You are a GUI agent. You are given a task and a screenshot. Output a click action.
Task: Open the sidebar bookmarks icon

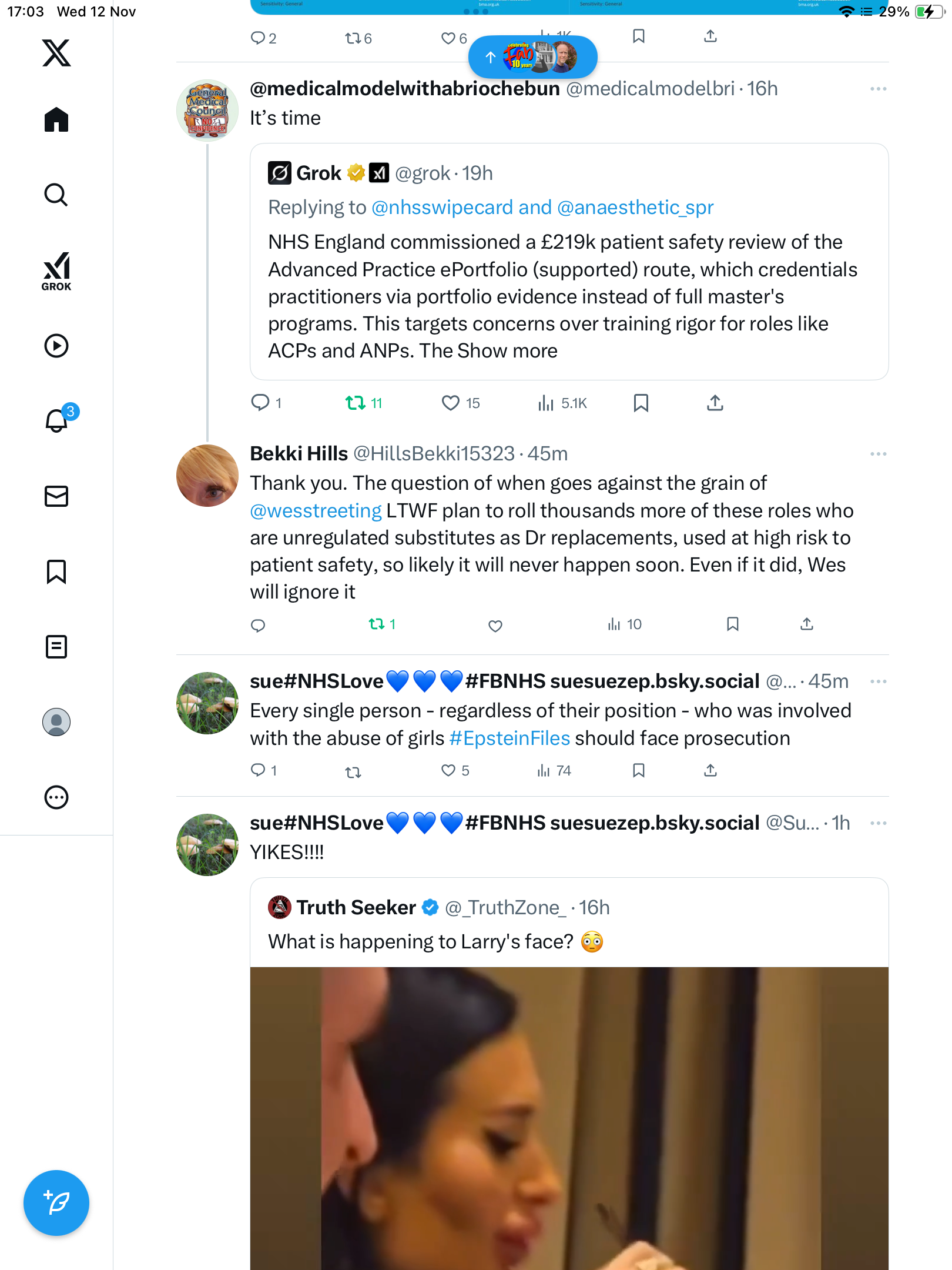pyautogui.click(x=56, y=571)
